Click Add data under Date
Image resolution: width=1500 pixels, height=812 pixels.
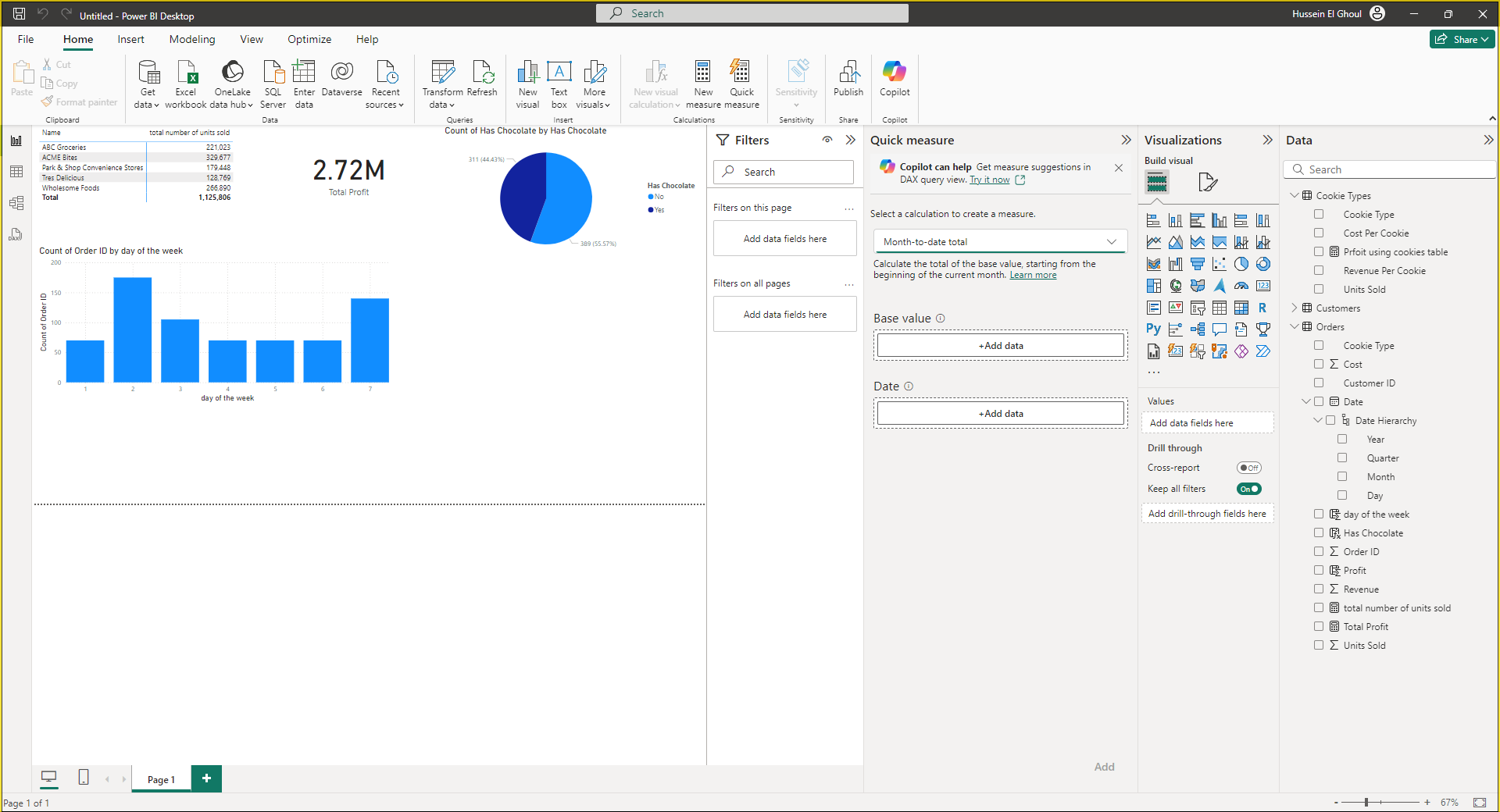click(x=1000, y=413)
